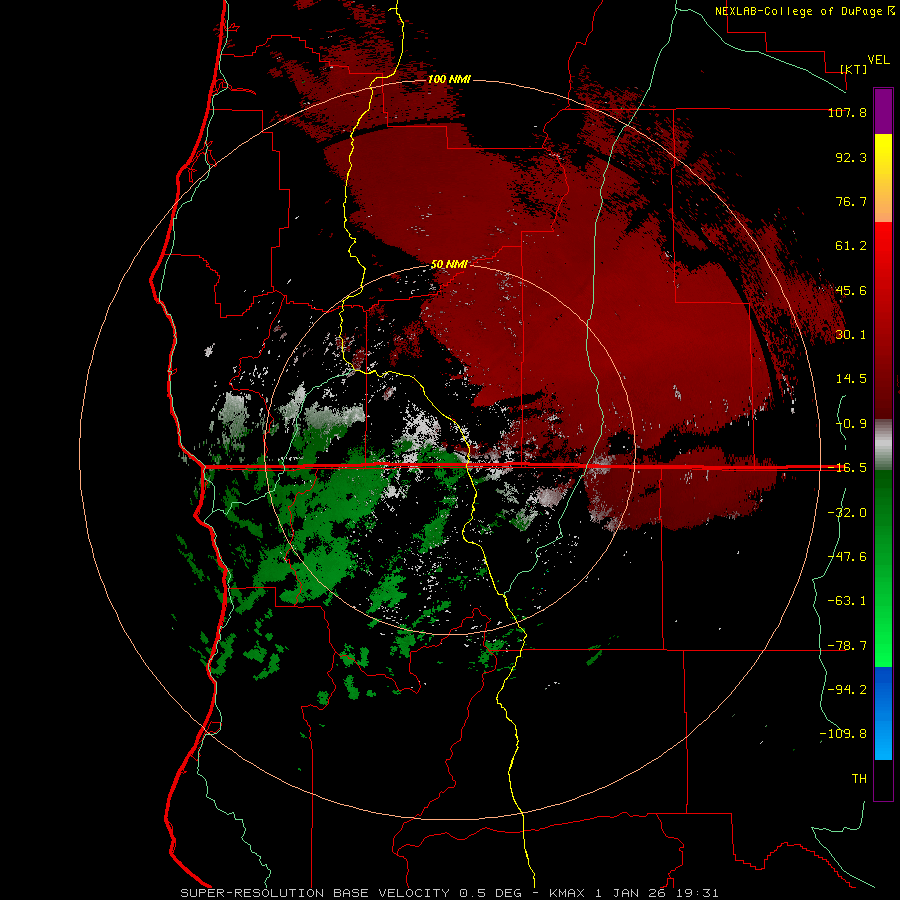Click SUPER-RESOLUTION BASE VELOCITY in the caption
900x900 pixels.
coord(316,893)
